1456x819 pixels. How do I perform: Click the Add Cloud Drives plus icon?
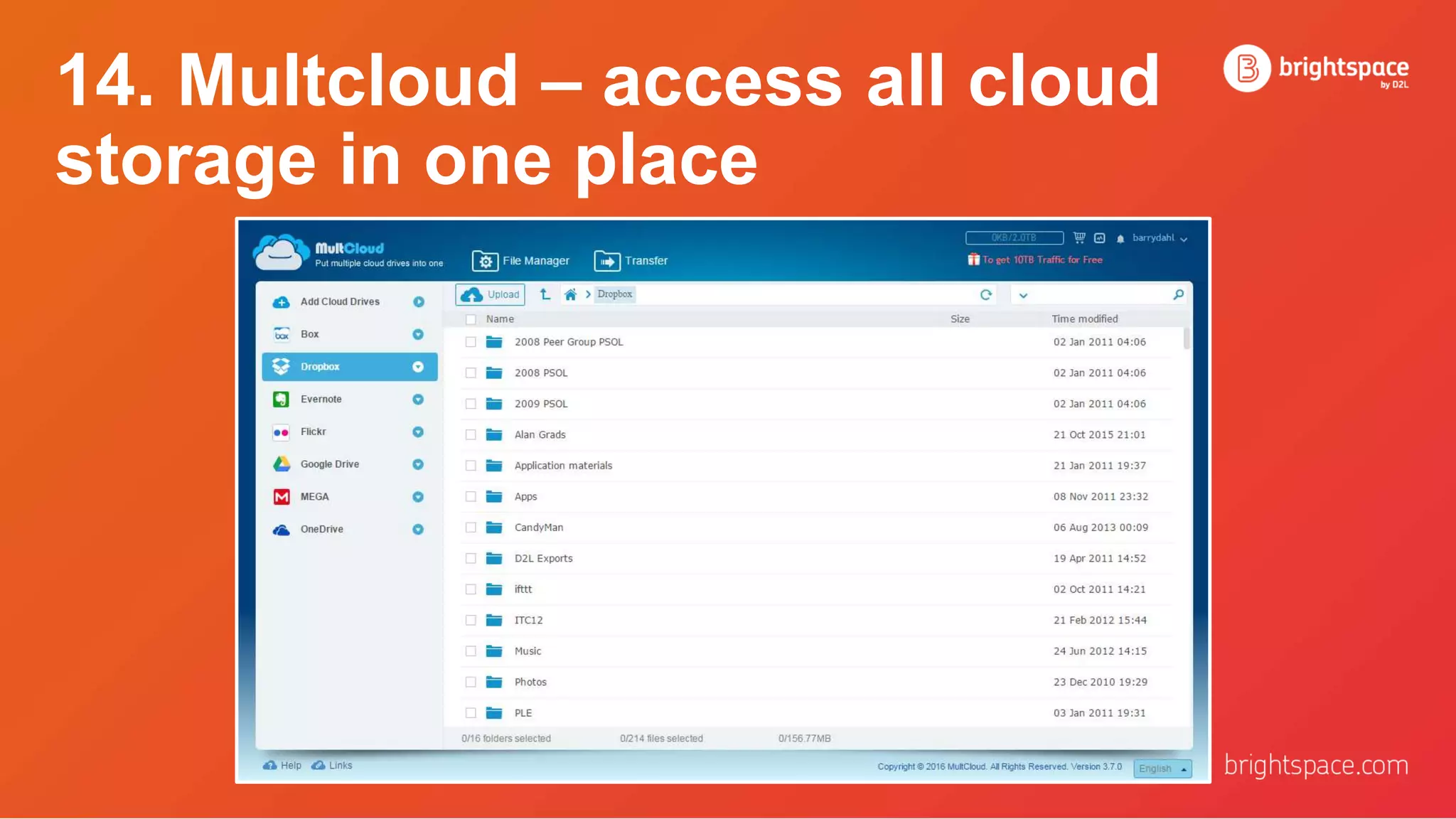tap(282, 302)
